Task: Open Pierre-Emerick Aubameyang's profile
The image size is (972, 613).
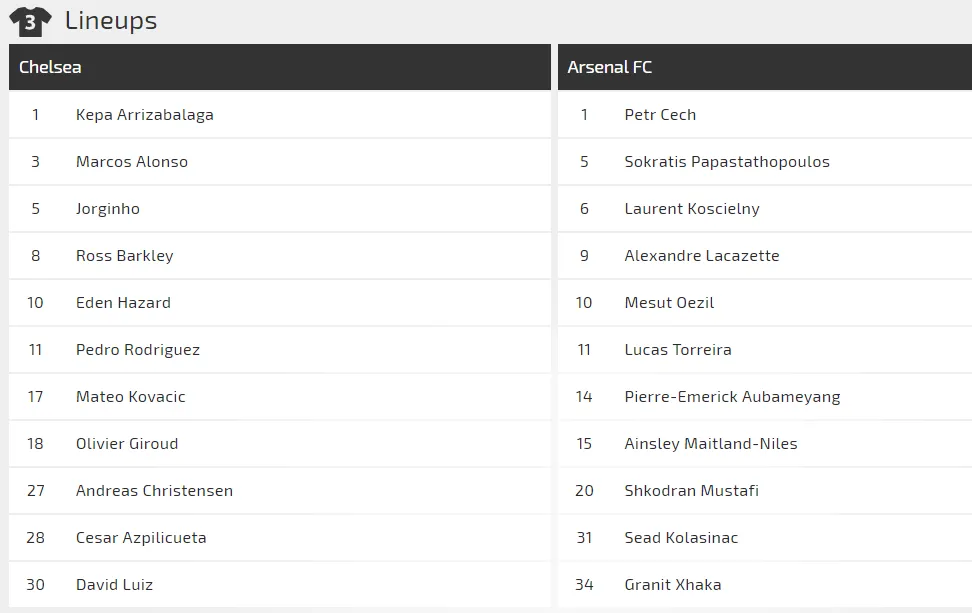Action: pos(732,397)
